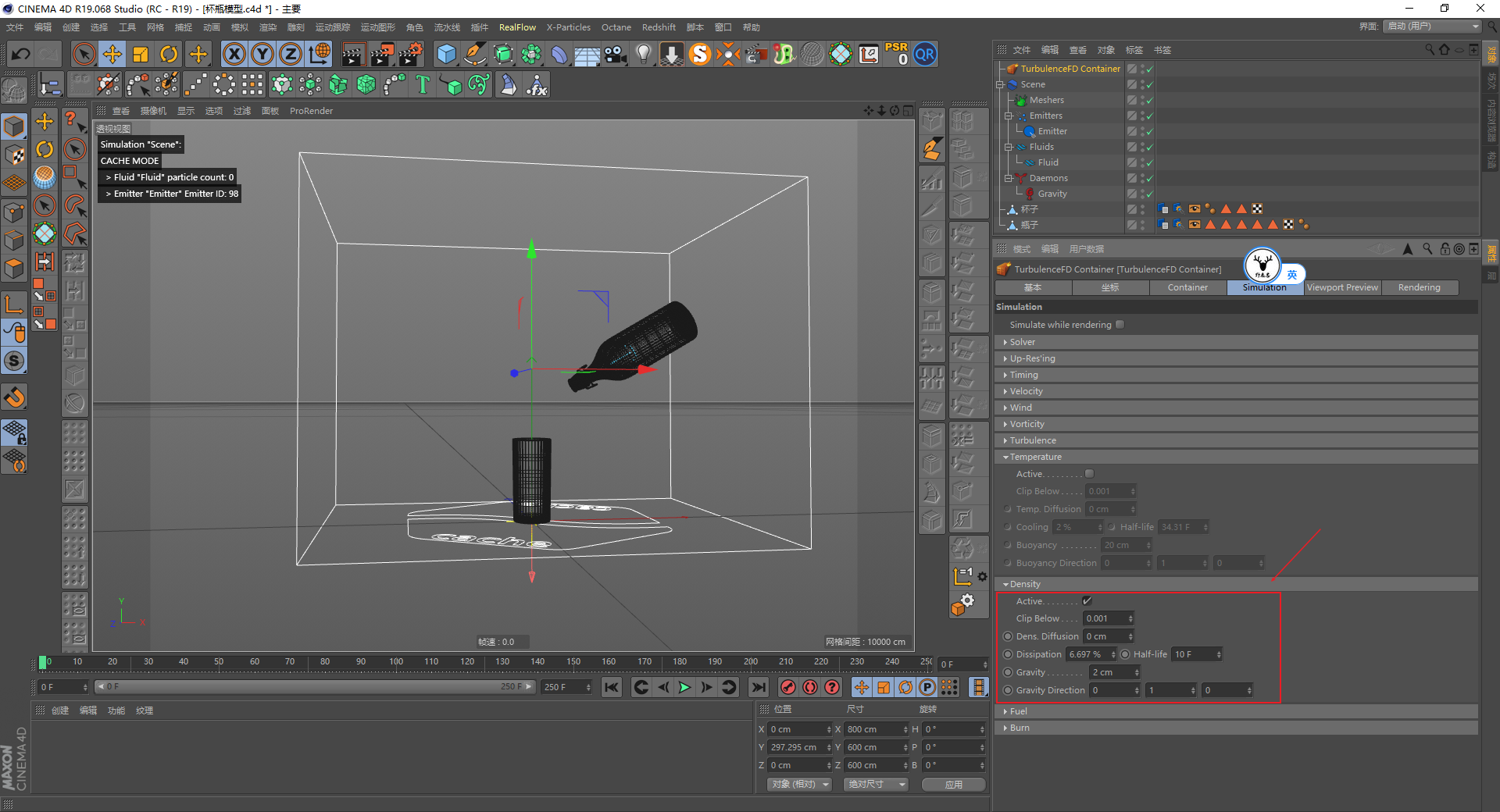
Task: Go to end of timeline
Action: 758,687
